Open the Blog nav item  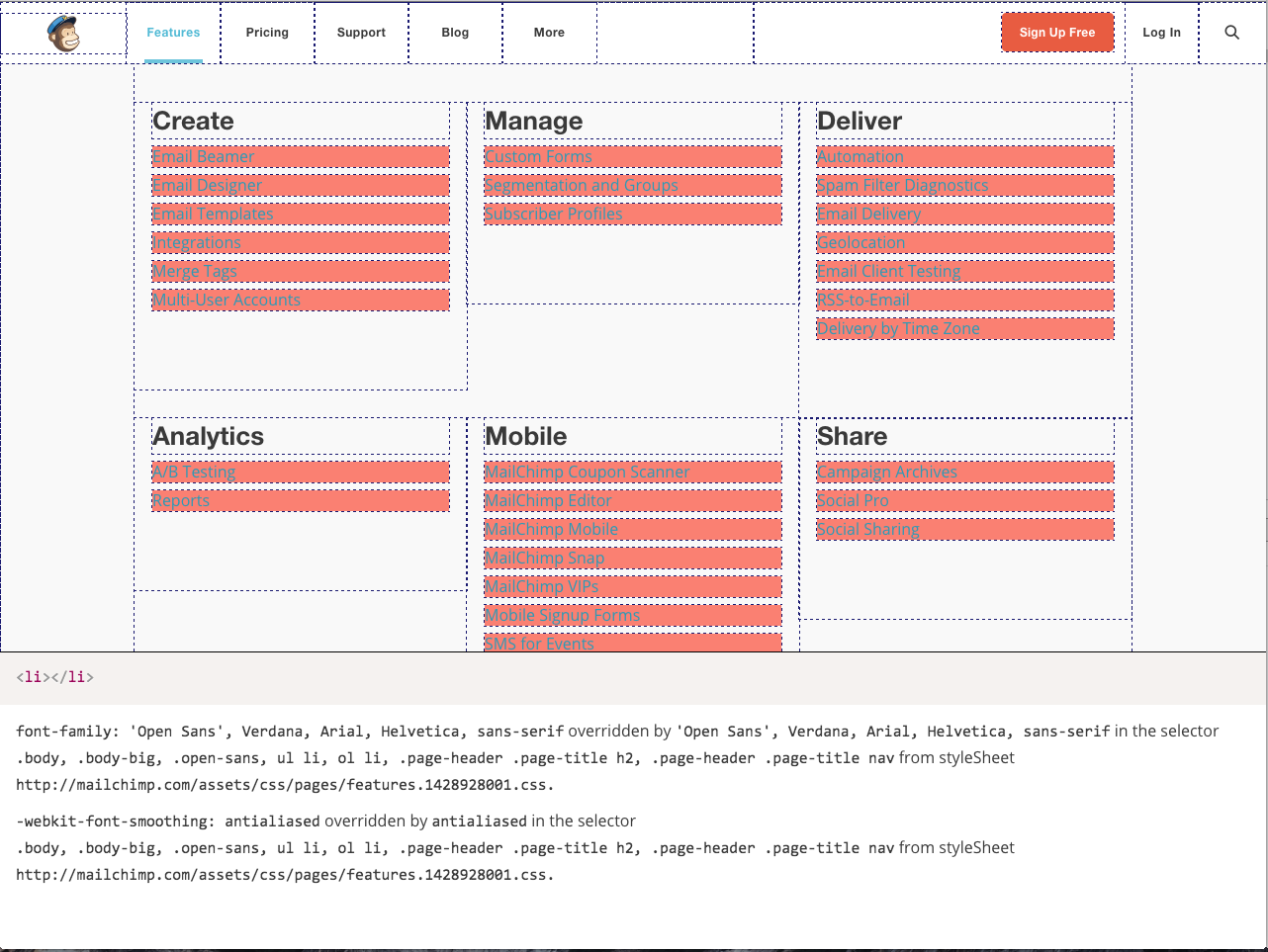(455, 33)
